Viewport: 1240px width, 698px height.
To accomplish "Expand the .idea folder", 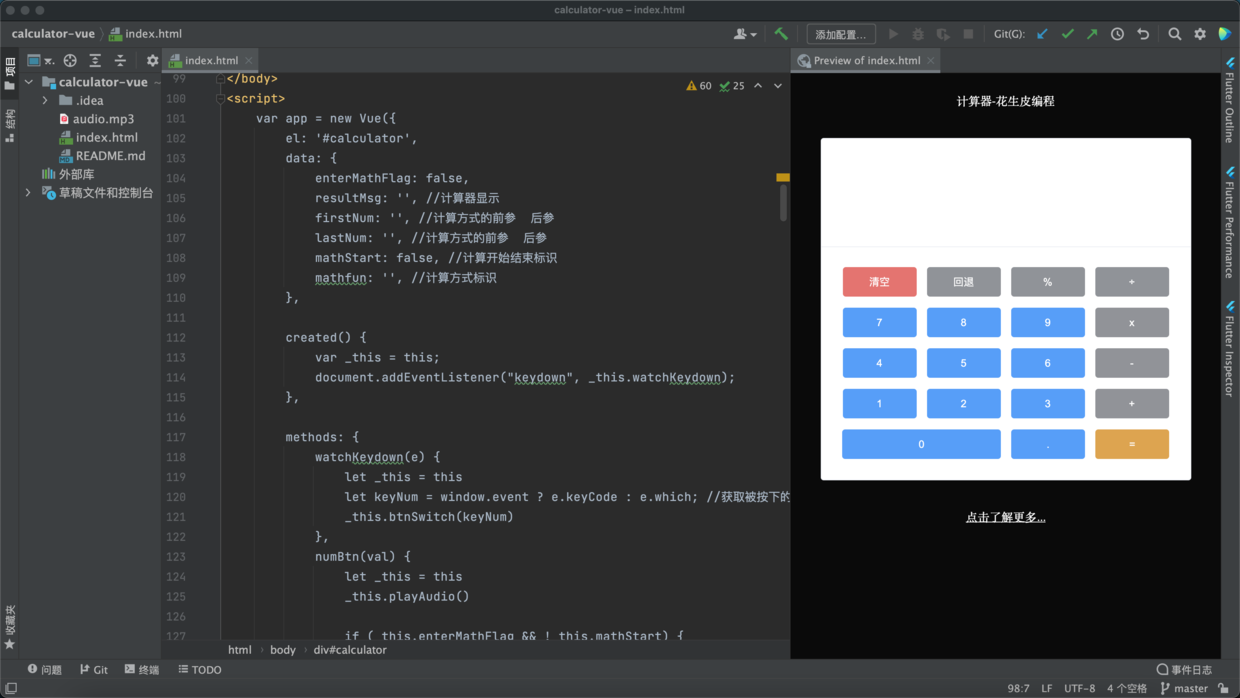I will coord(45,100).
